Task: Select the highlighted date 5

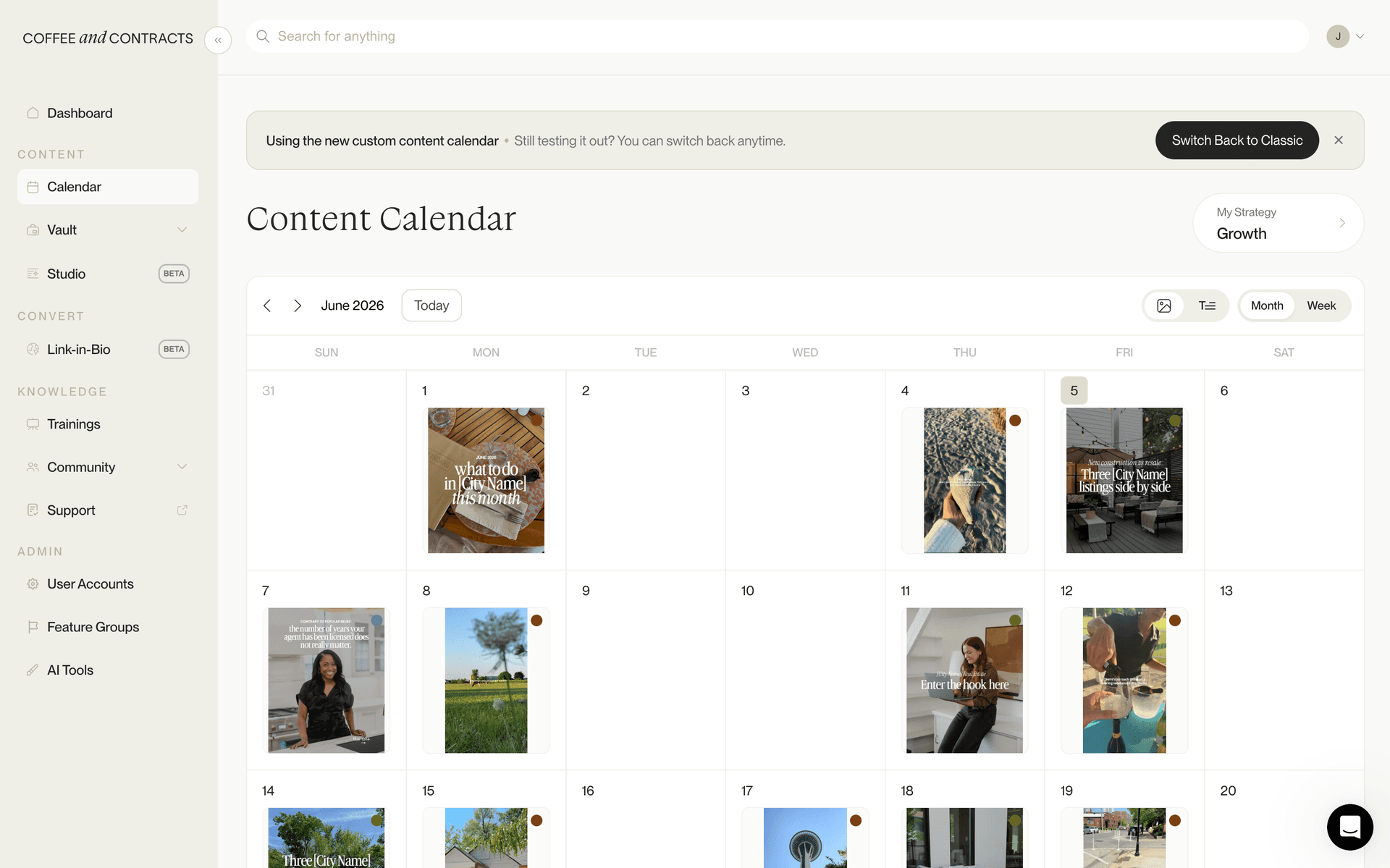Action: [x=1074, y=391]
